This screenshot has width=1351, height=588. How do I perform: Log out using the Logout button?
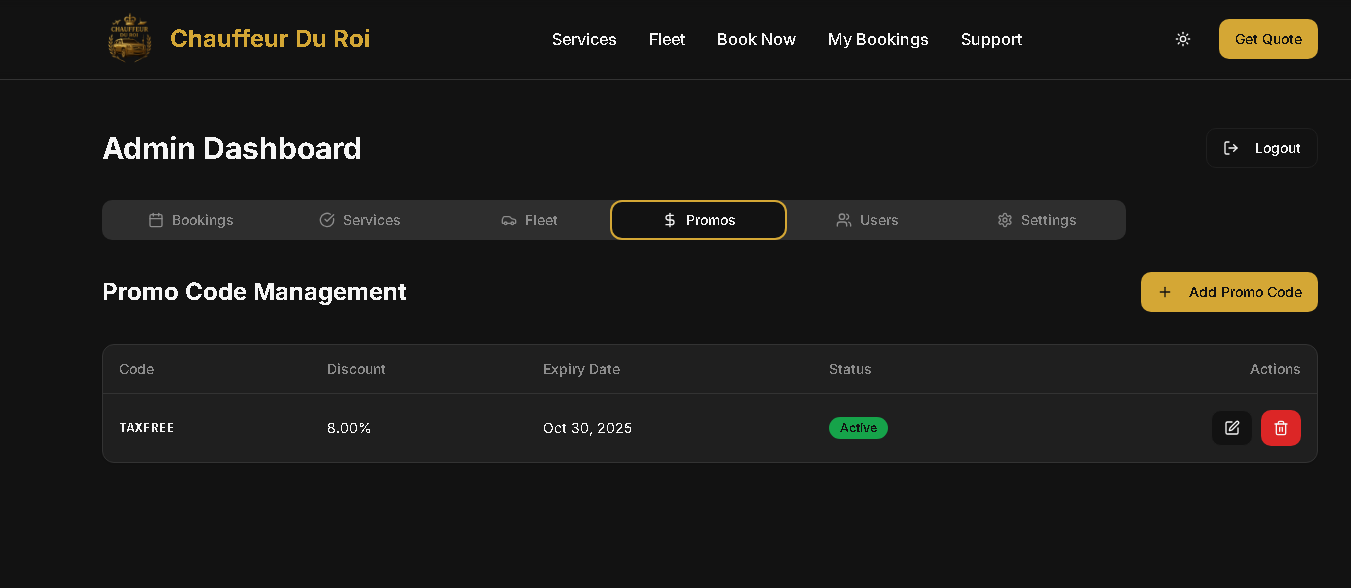point(1261,148)
